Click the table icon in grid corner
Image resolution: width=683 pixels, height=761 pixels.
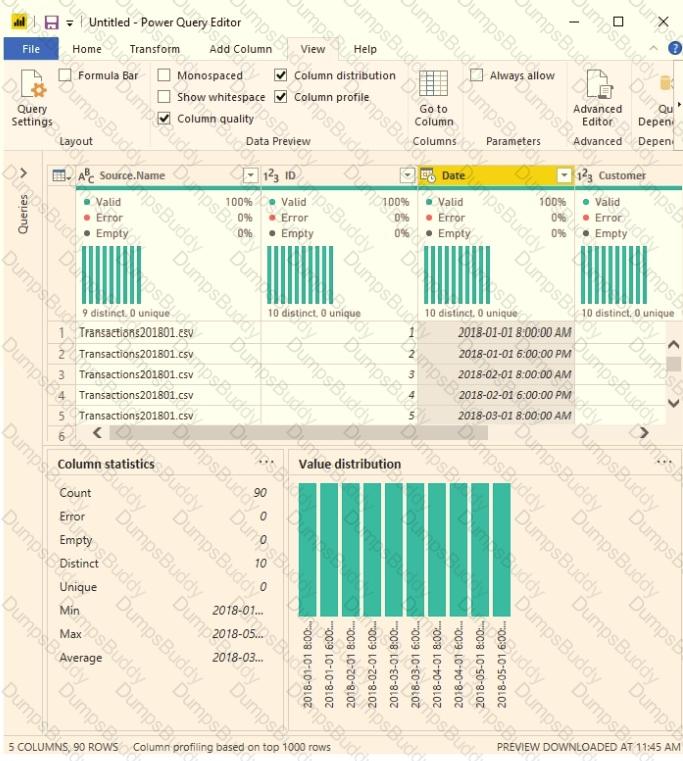61,176
